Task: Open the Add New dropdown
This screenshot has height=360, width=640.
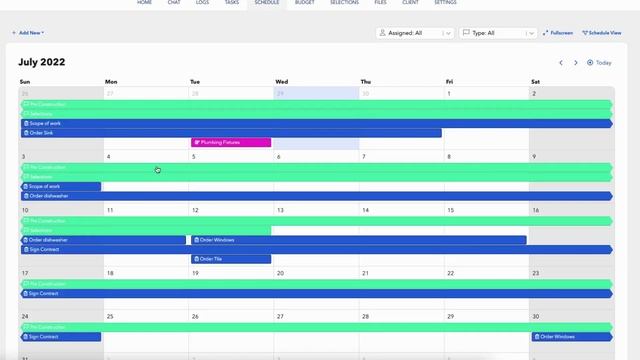Action: [28, 33]
